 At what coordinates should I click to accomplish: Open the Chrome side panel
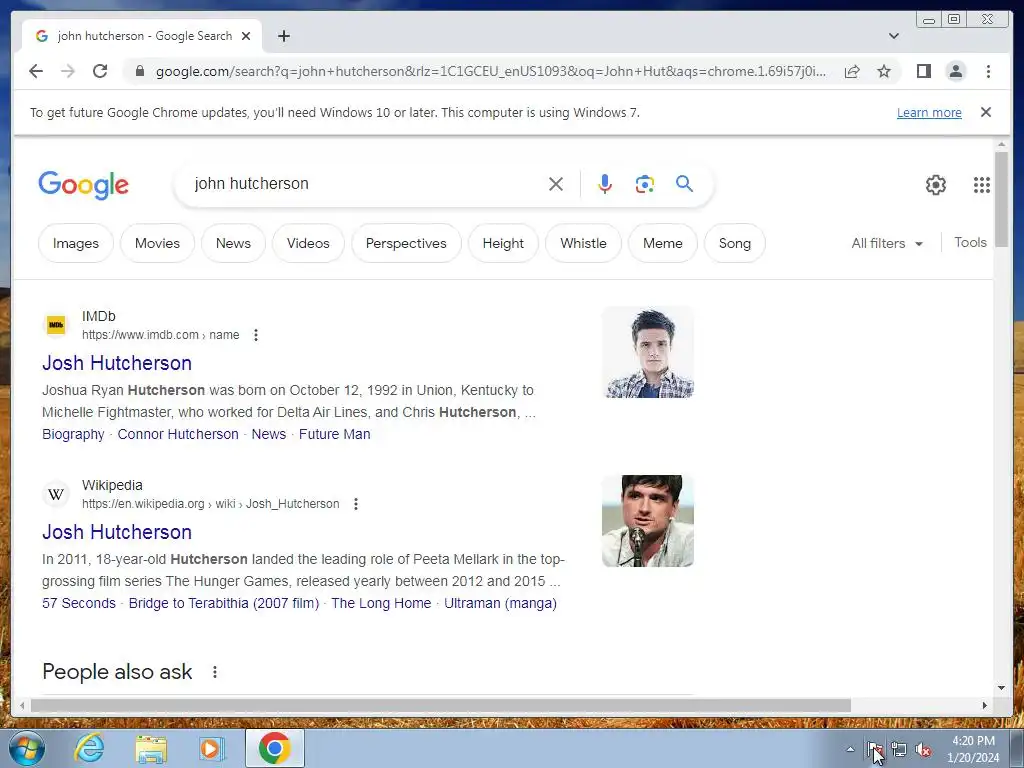923,71
